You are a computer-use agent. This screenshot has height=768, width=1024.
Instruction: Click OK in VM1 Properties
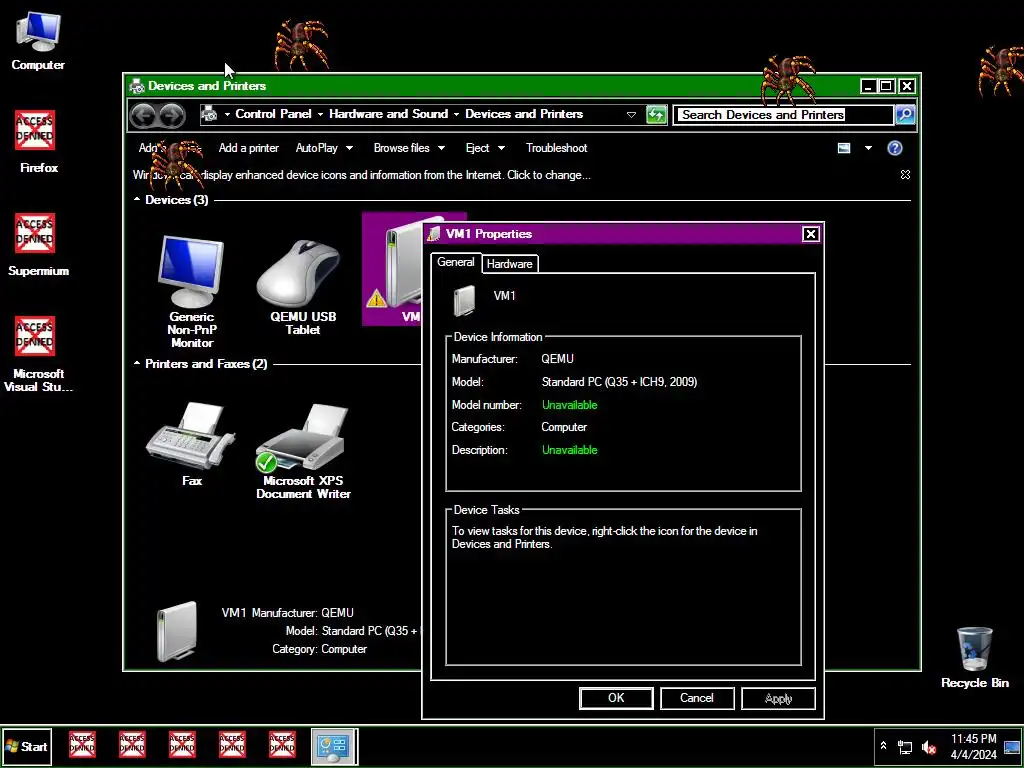(x=616, y=698)
